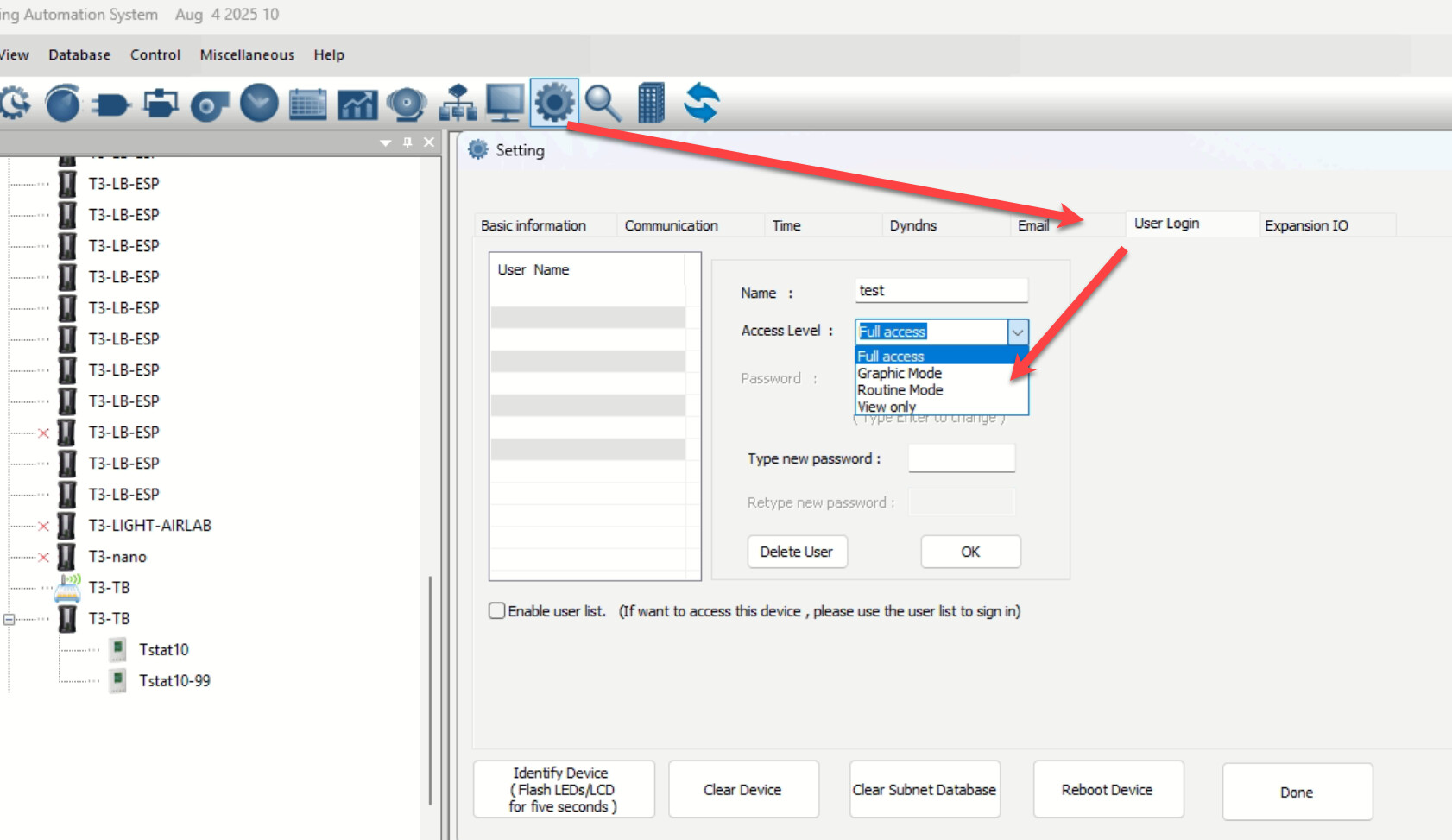This screenshot has width=1452, height=840.
Task: Click the network hierarchy icon
Action: point(457,104)
